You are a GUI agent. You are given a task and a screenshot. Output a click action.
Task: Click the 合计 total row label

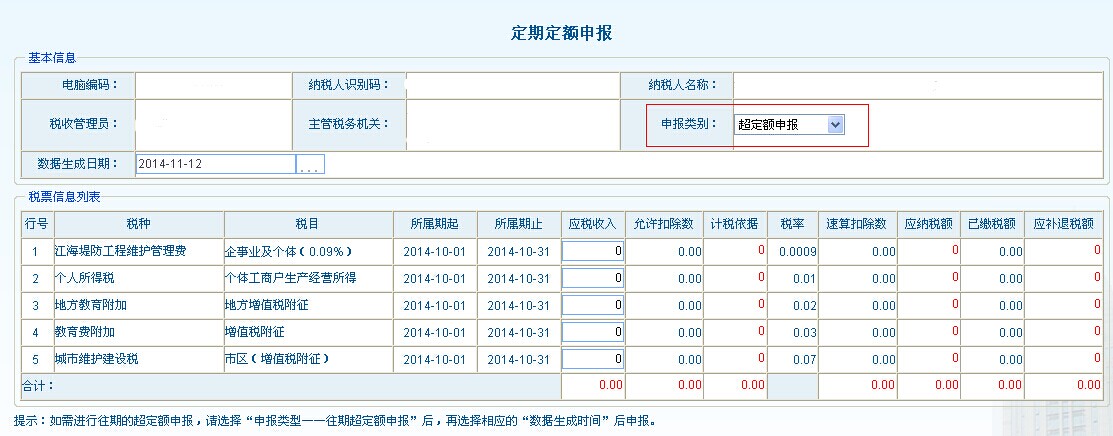click(x=38, y=385)
